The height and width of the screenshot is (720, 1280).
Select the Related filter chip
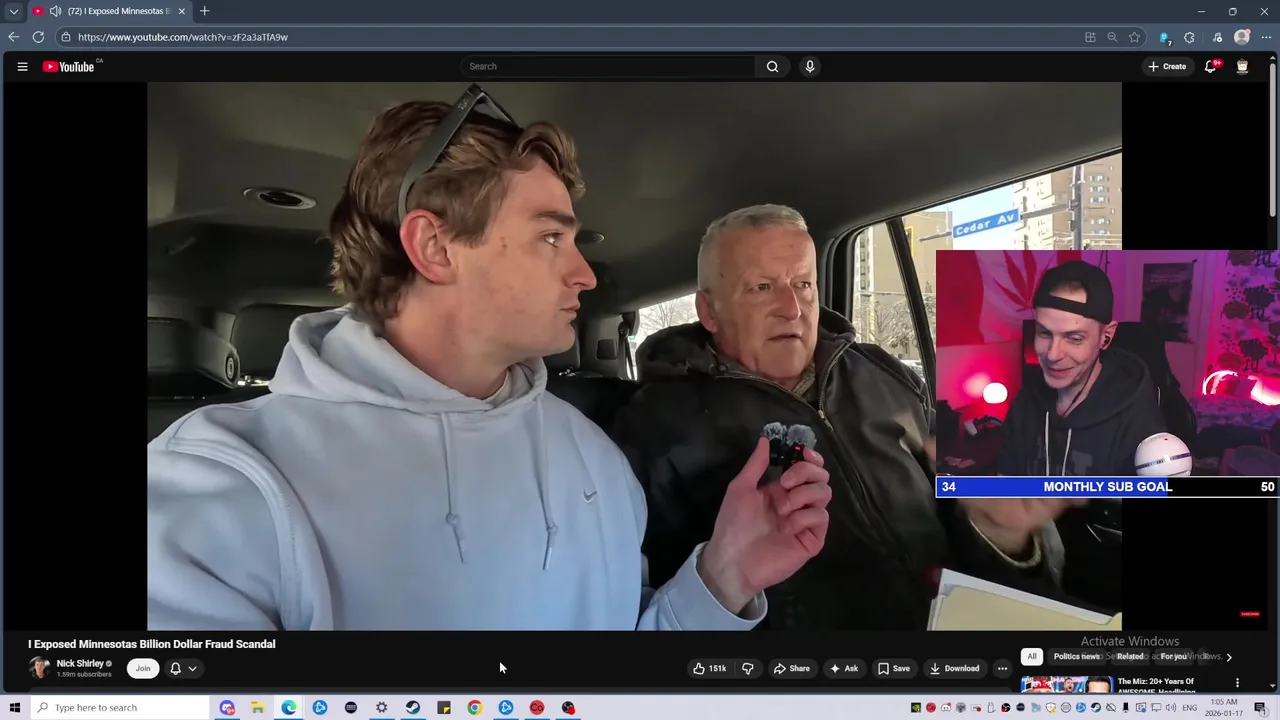tap(1130, 657)
